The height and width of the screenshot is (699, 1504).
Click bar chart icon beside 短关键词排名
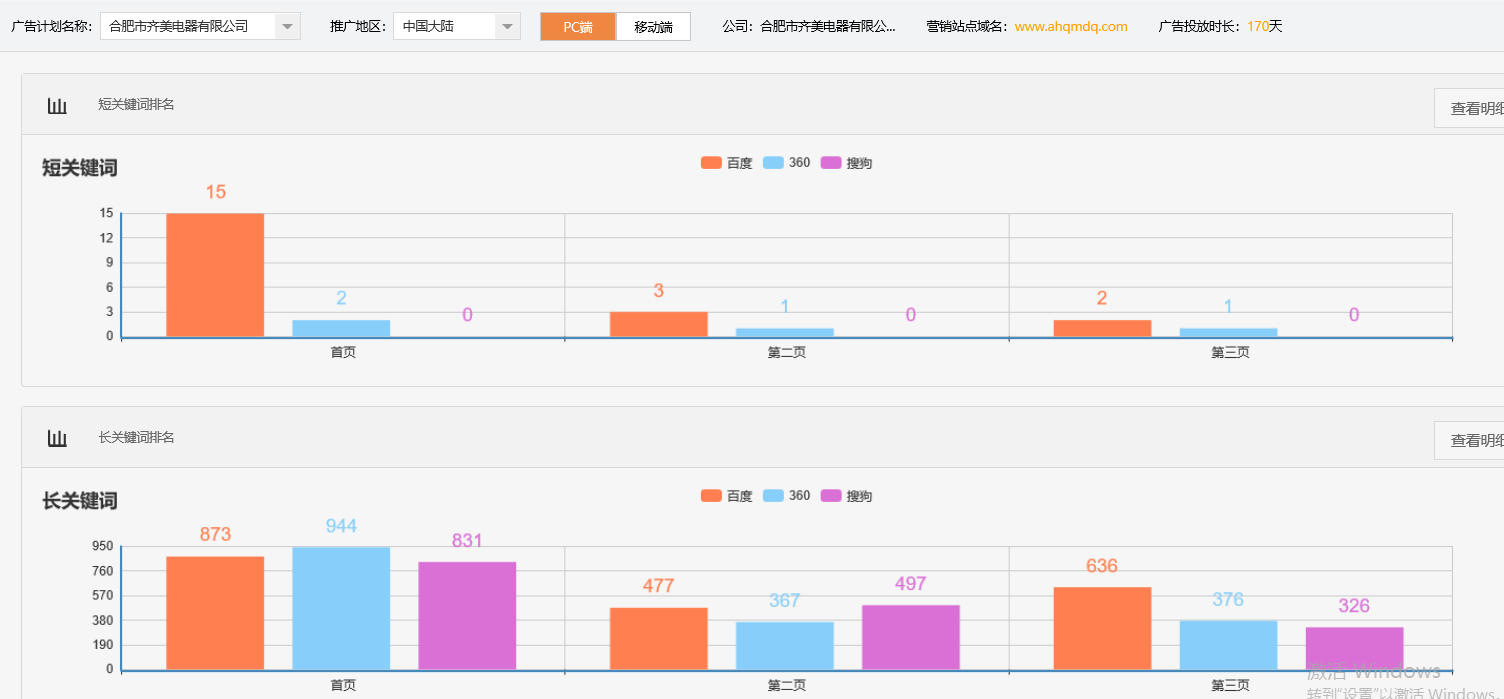57,105
